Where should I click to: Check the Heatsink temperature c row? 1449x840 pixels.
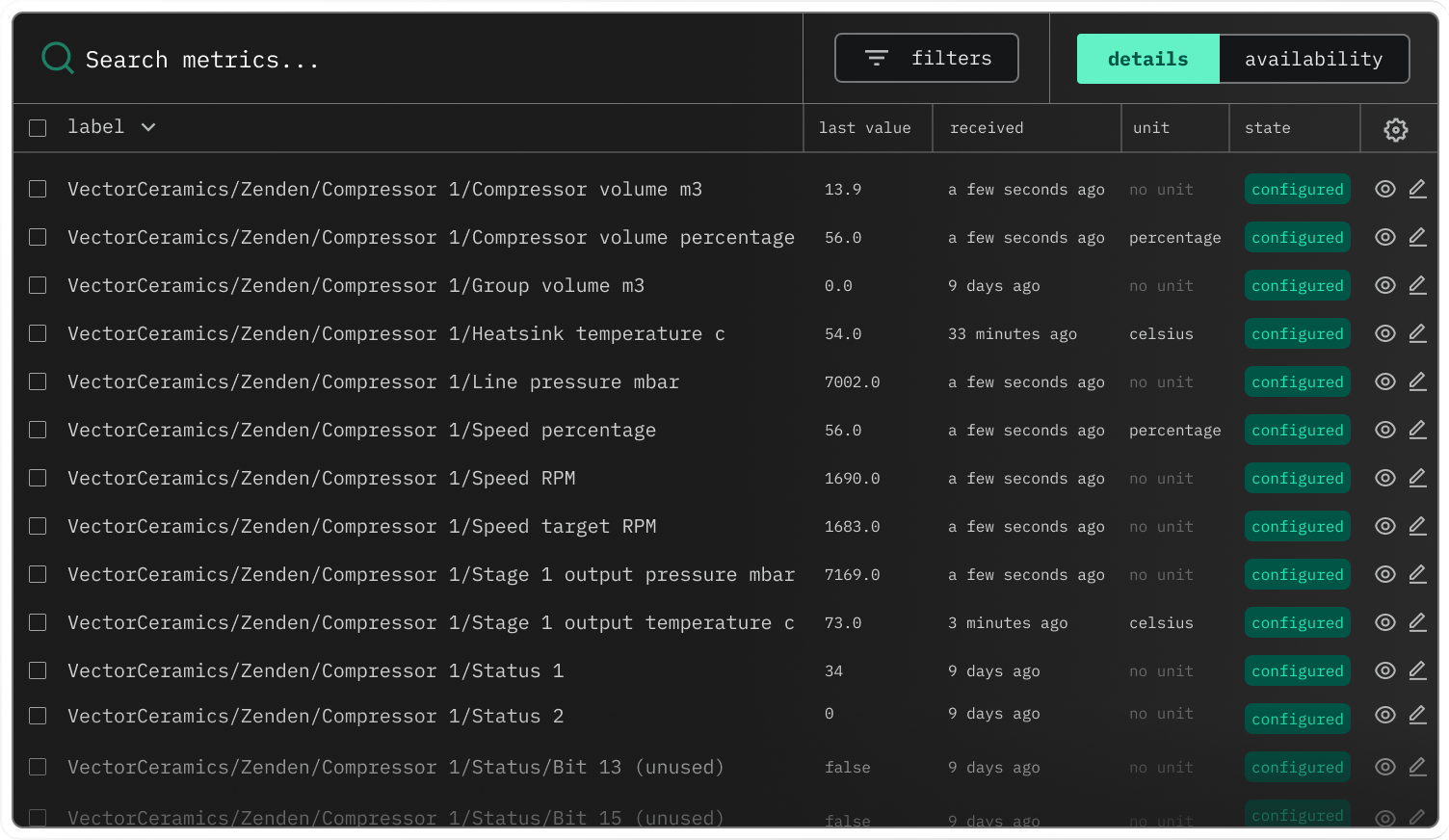point(38,333)
